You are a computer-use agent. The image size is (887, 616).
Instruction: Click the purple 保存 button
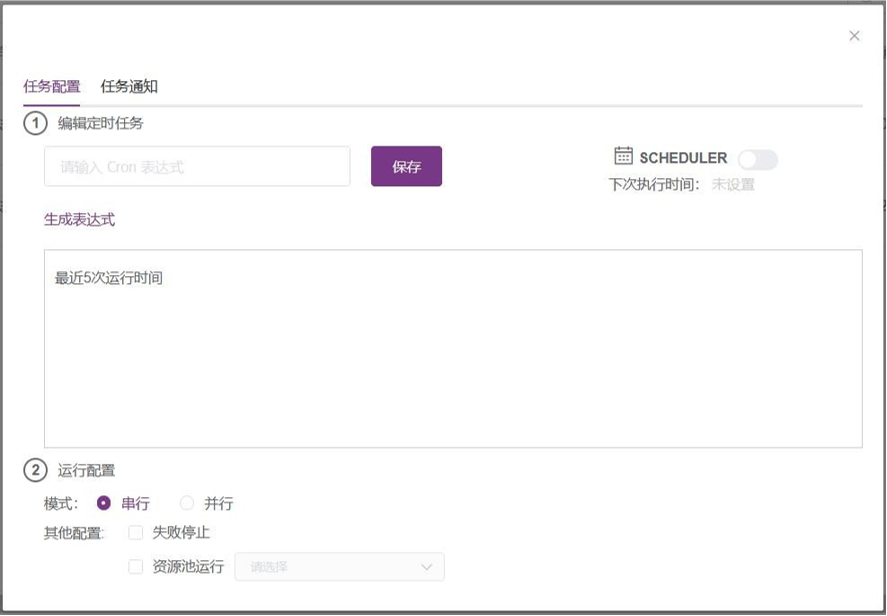[x=407, y=166]
